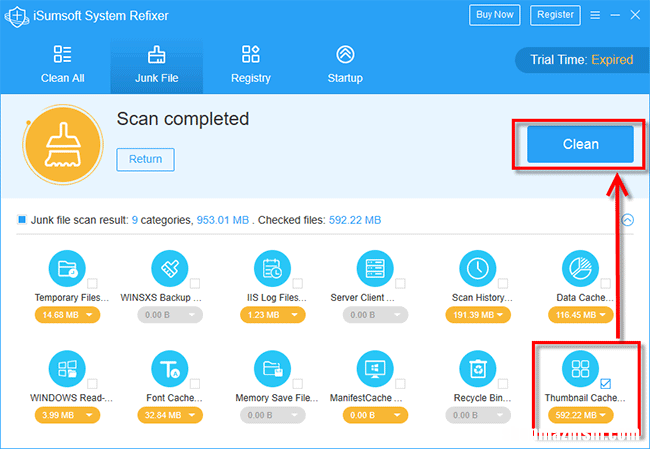Viewport: 650px width, 449px height.
Task: Switch to the Startup tab
Action: 345,65
